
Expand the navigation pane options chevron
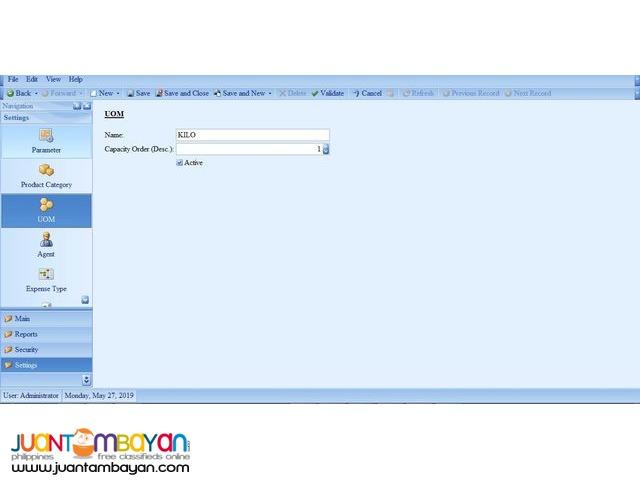pyautogui.click(x=86, y=380)
